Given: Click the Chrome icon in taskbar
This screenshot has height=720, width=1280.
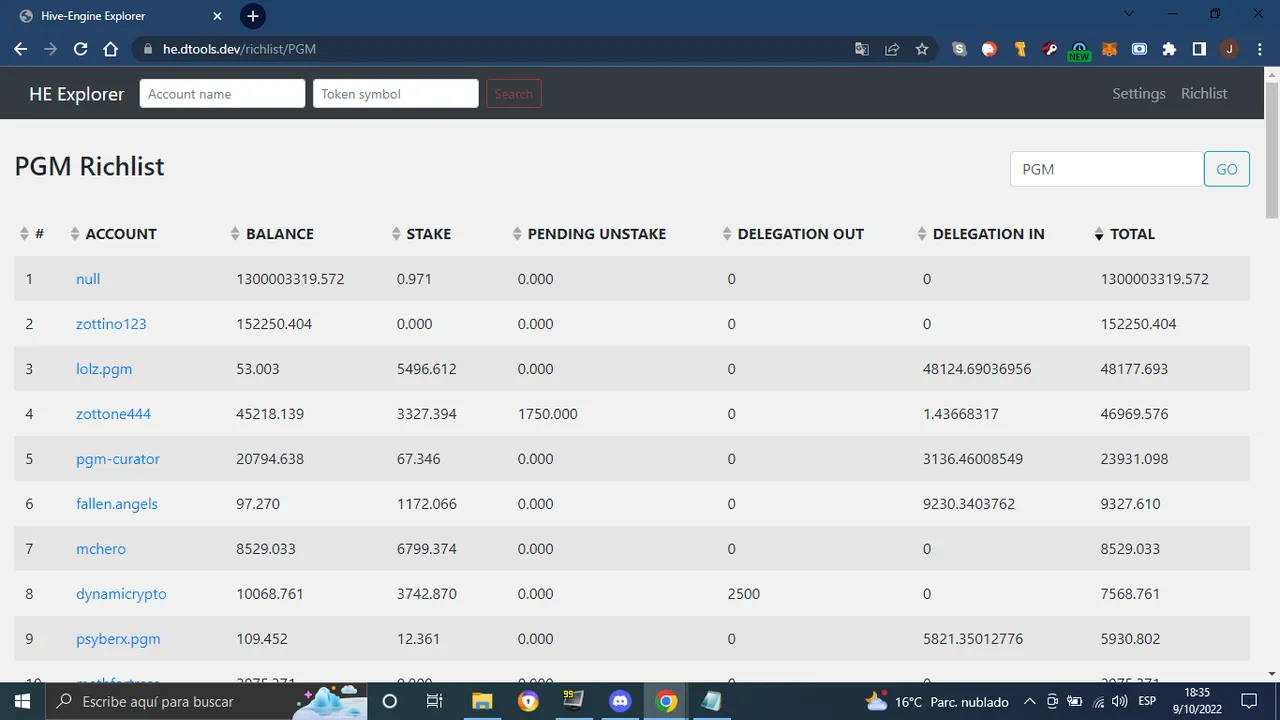Looking at the screenshot, I should point(666,701).
